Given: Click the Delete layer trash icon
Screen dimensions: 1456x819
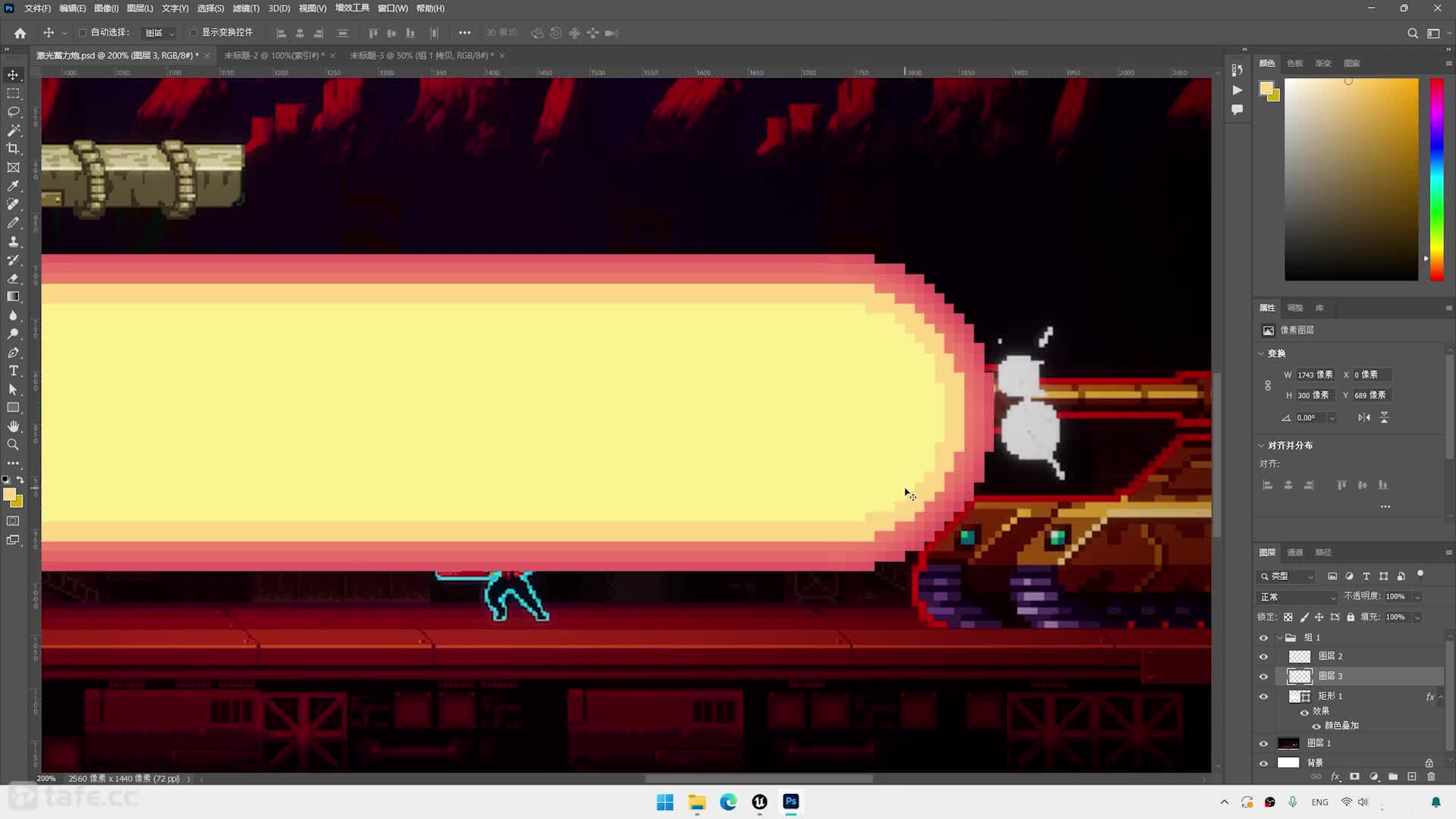Looking at the screenshot, I should click(x=1432, y=777).
